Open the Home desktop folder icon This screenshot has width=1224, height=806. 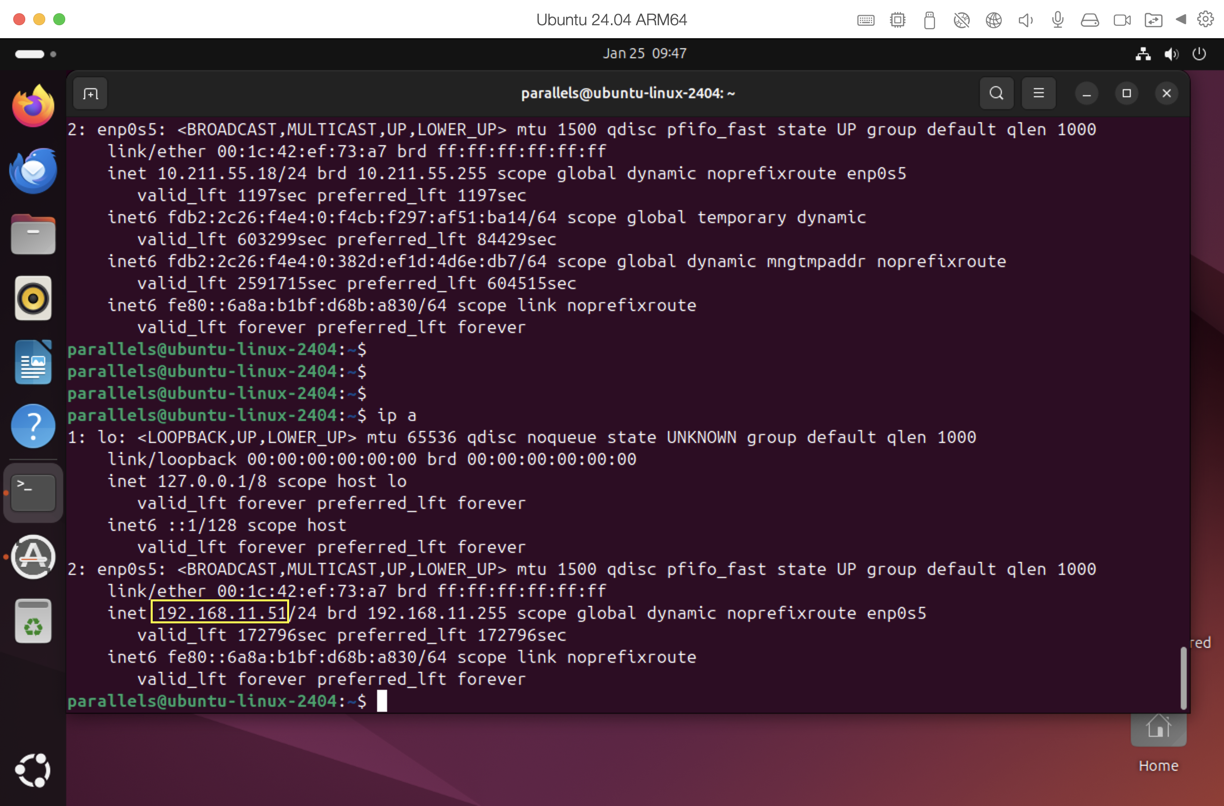pyautogui.click(x=1158, y=729)
